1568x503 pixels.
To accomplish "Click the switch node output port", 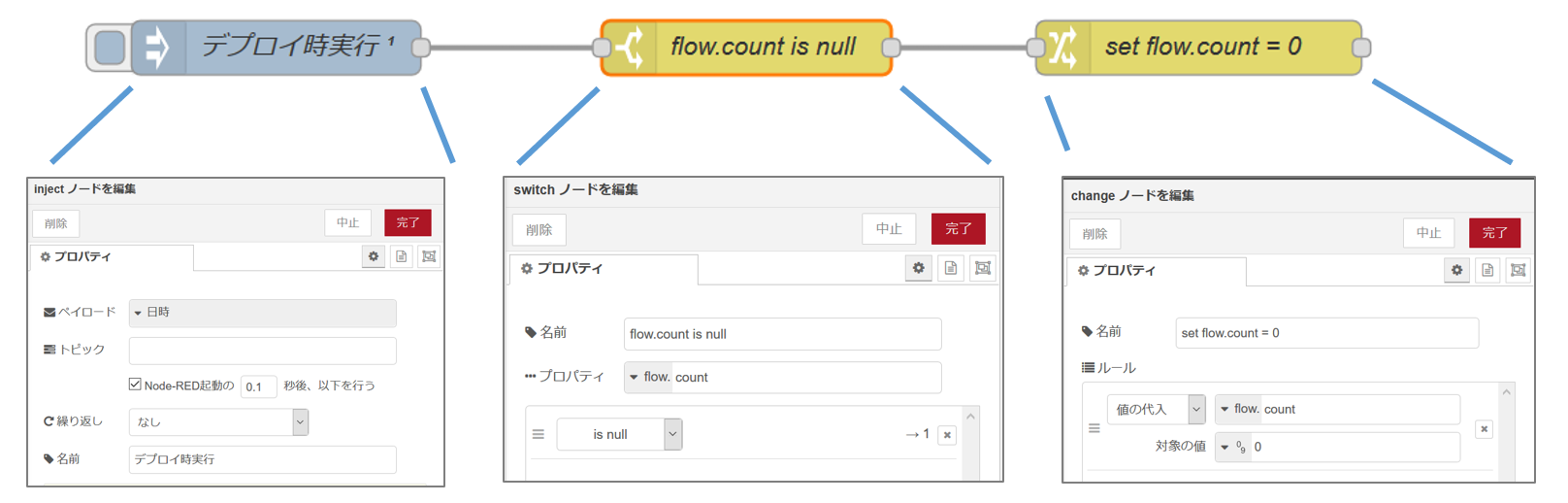I will [x=892, y=47].
